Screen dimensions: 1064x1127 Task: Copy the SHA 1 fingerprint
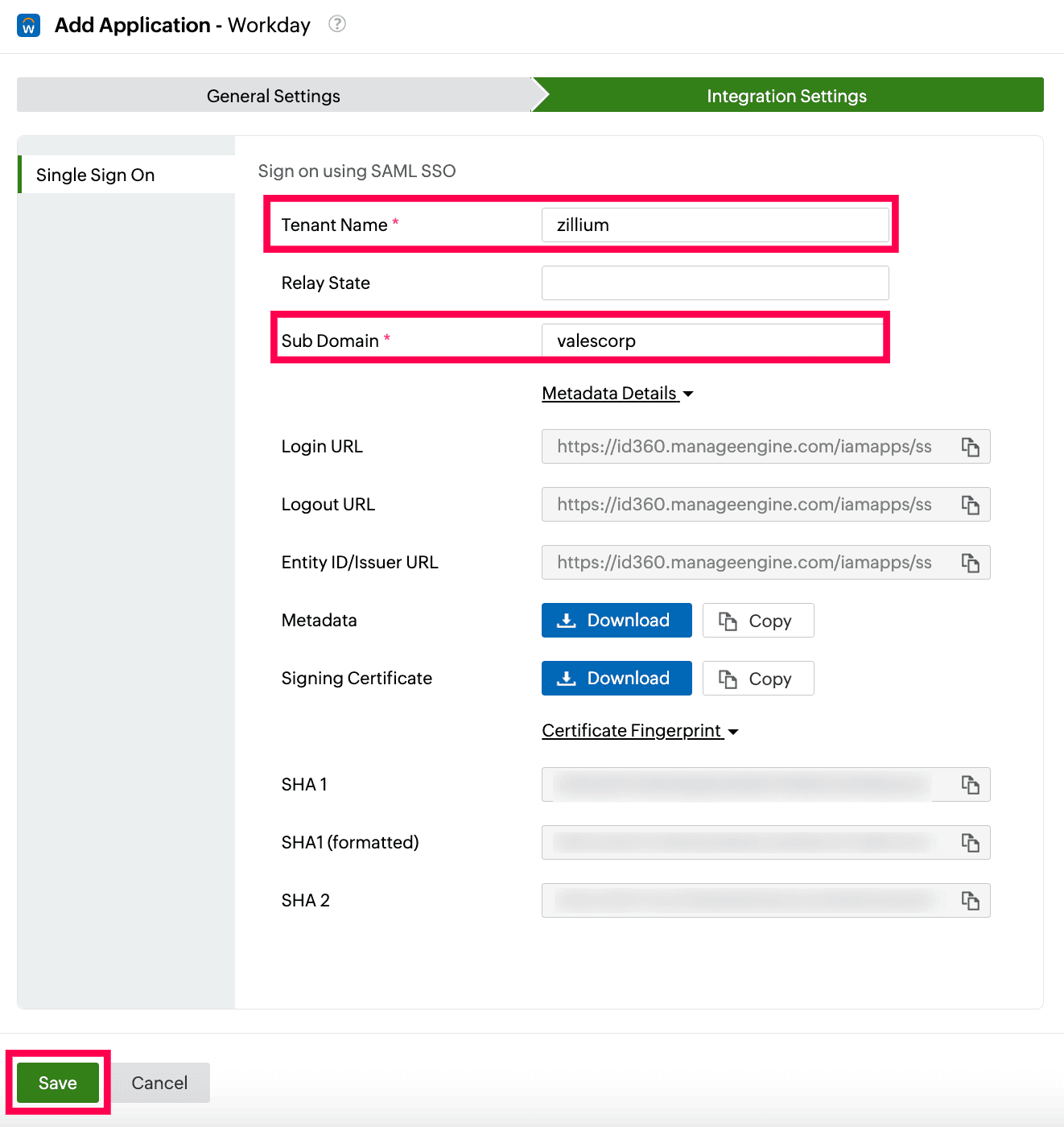point(971,784)
